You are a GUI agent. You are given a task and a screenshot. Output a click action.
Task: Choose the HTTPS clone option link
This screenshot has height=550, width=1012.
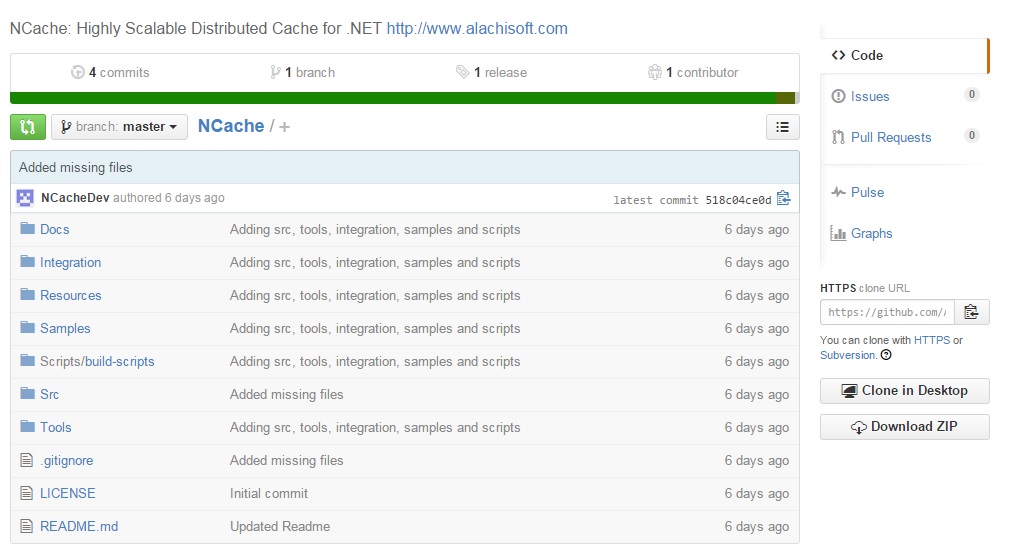coord(931,340)
